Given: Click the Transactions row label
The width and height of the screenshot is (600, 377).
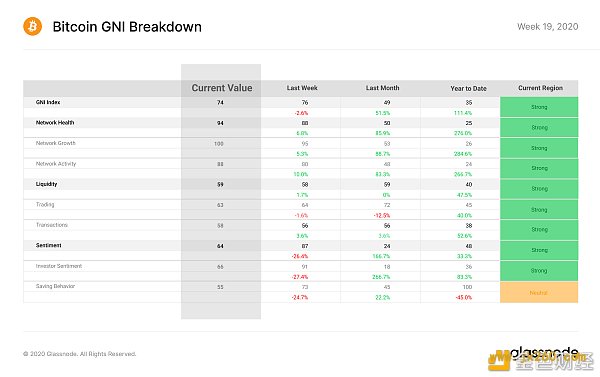Looking at the screenshot, I should [52, 225].
